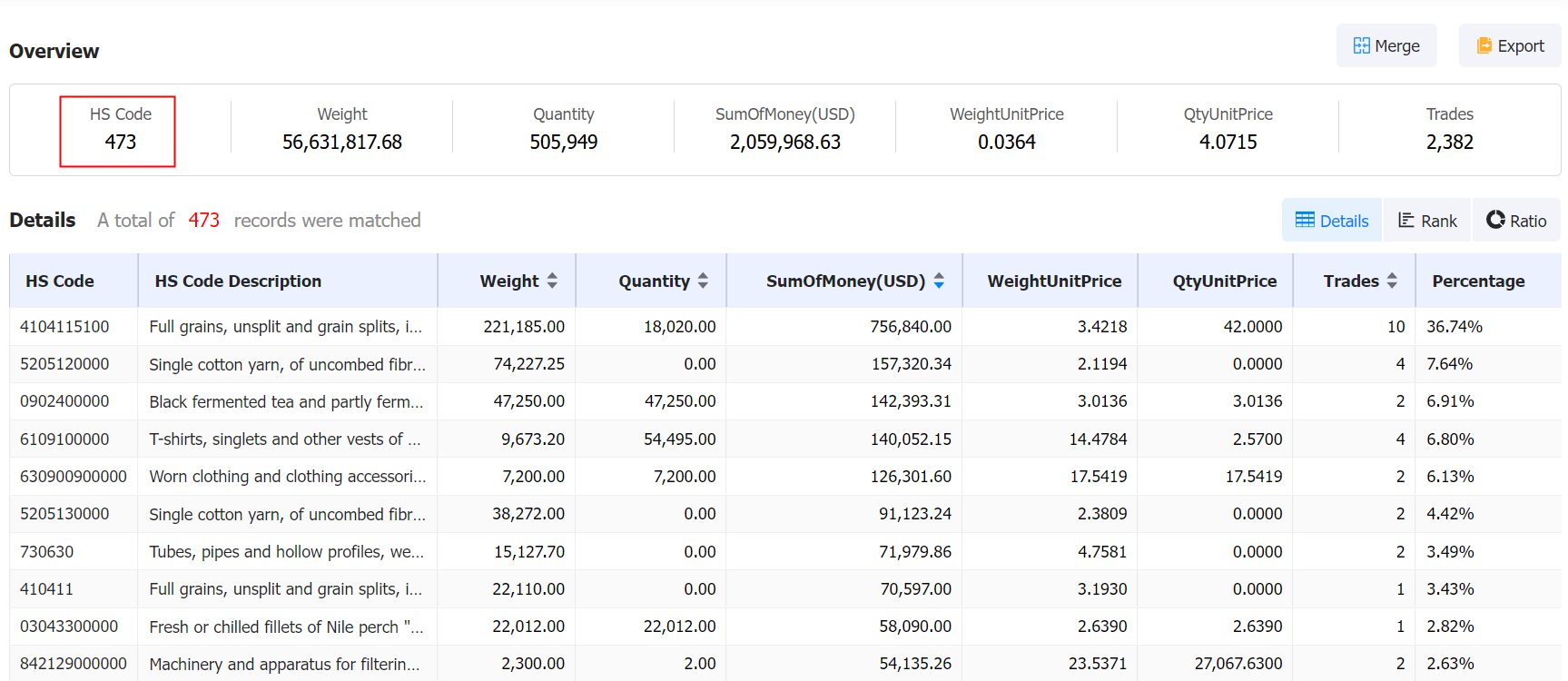This screenshot has width=1568, height=681.
Task: Click the Export button
Action: coord(1510,45)
